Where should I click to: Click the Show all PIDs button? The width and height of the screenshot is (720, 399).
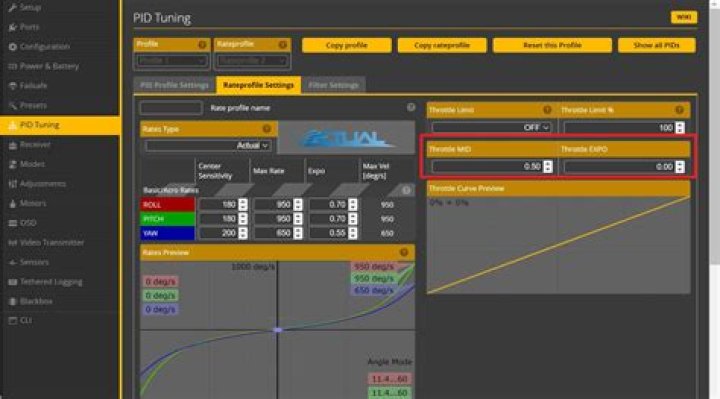[656, 45]
